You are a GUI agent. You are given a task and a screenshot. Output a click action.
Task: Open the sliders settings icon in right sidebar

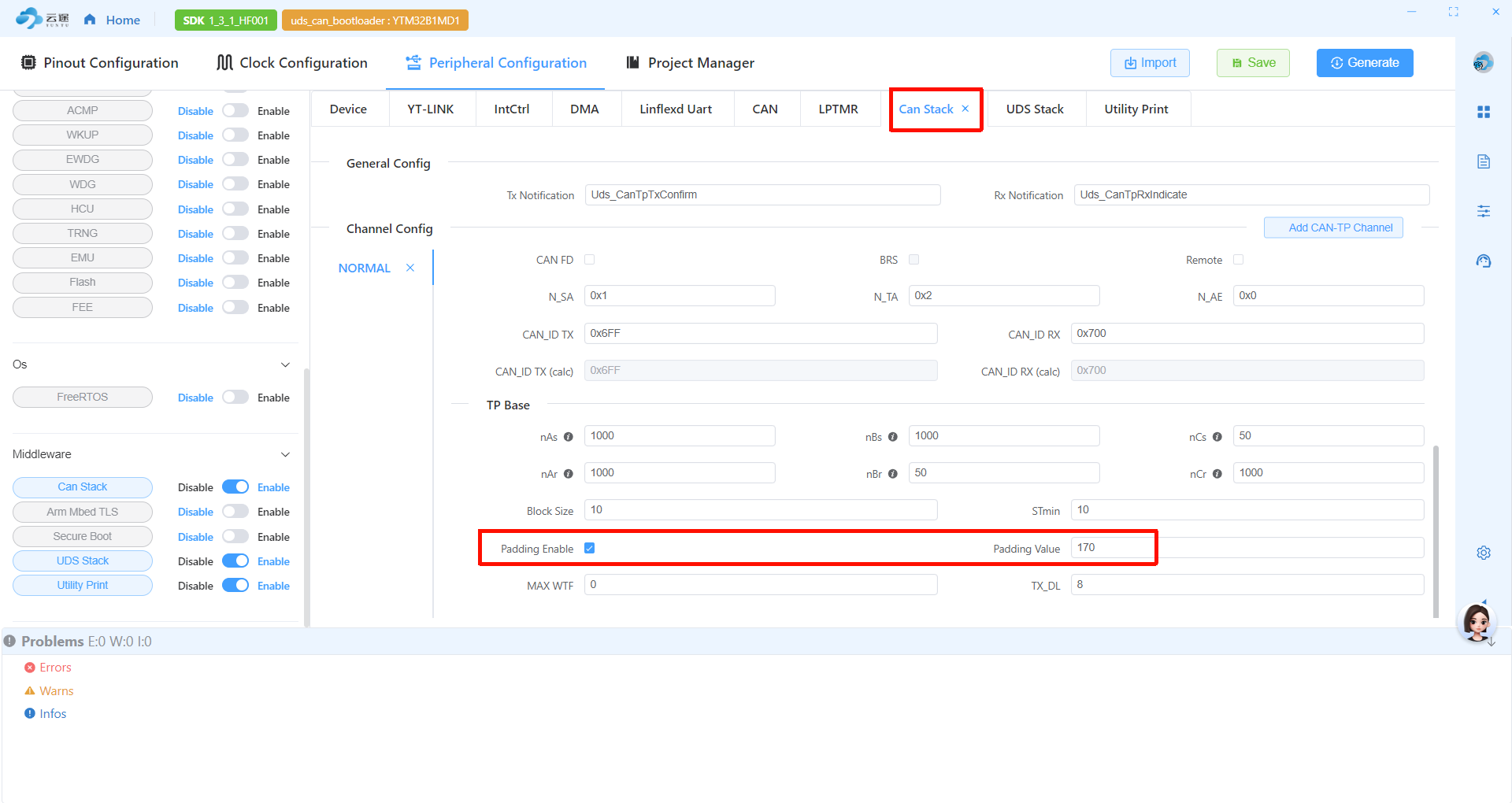point(1484,211)
